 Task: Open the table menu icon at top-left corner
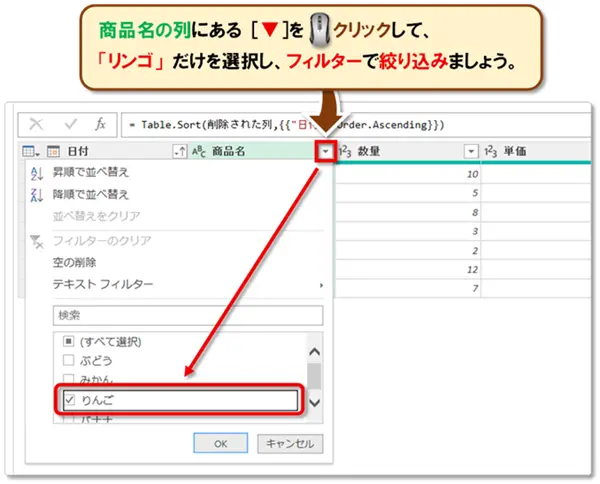click(x=31, y=152)
